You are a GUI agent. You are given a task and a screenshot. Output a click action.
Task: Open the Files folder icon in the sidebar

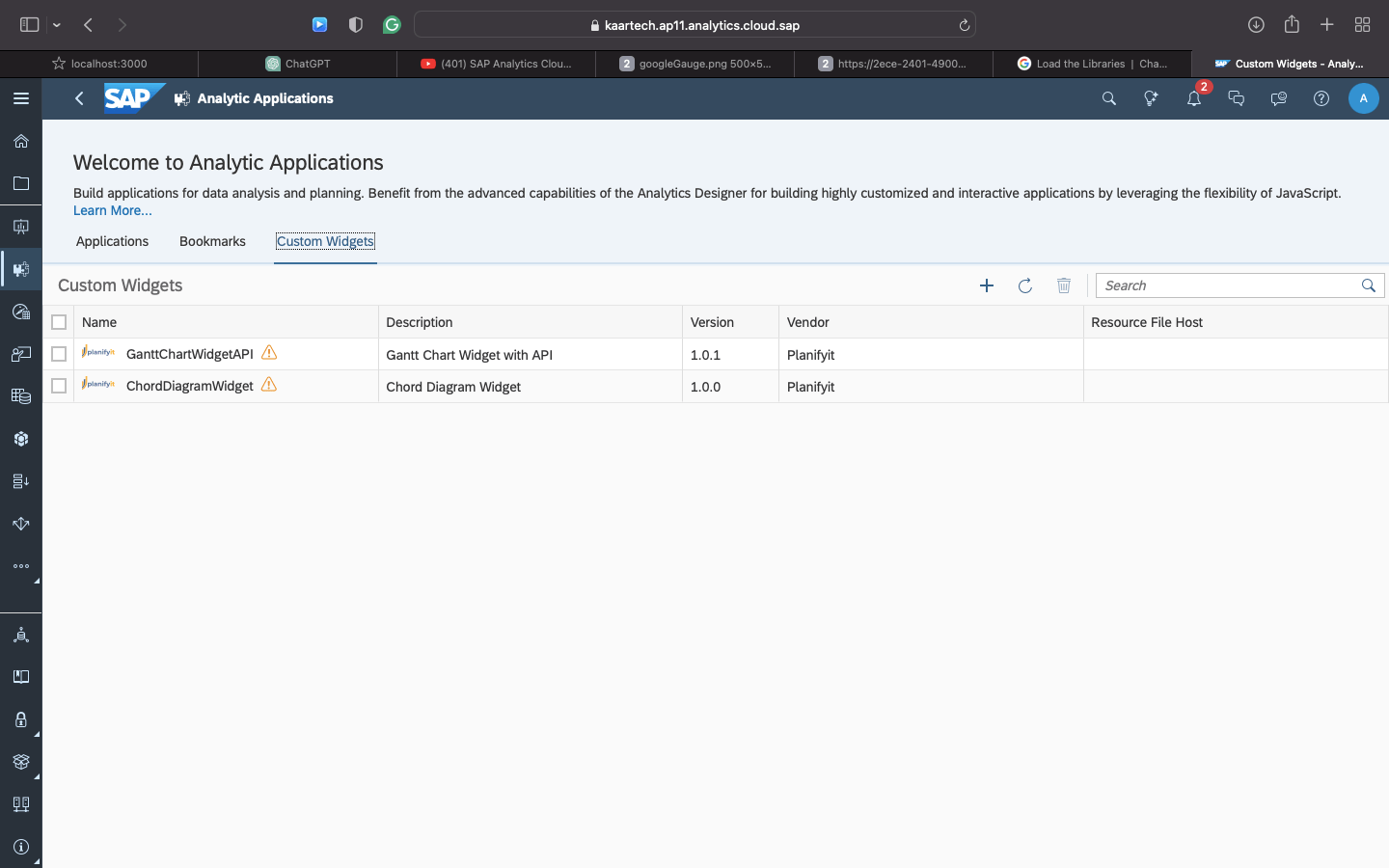coord(20,183)
